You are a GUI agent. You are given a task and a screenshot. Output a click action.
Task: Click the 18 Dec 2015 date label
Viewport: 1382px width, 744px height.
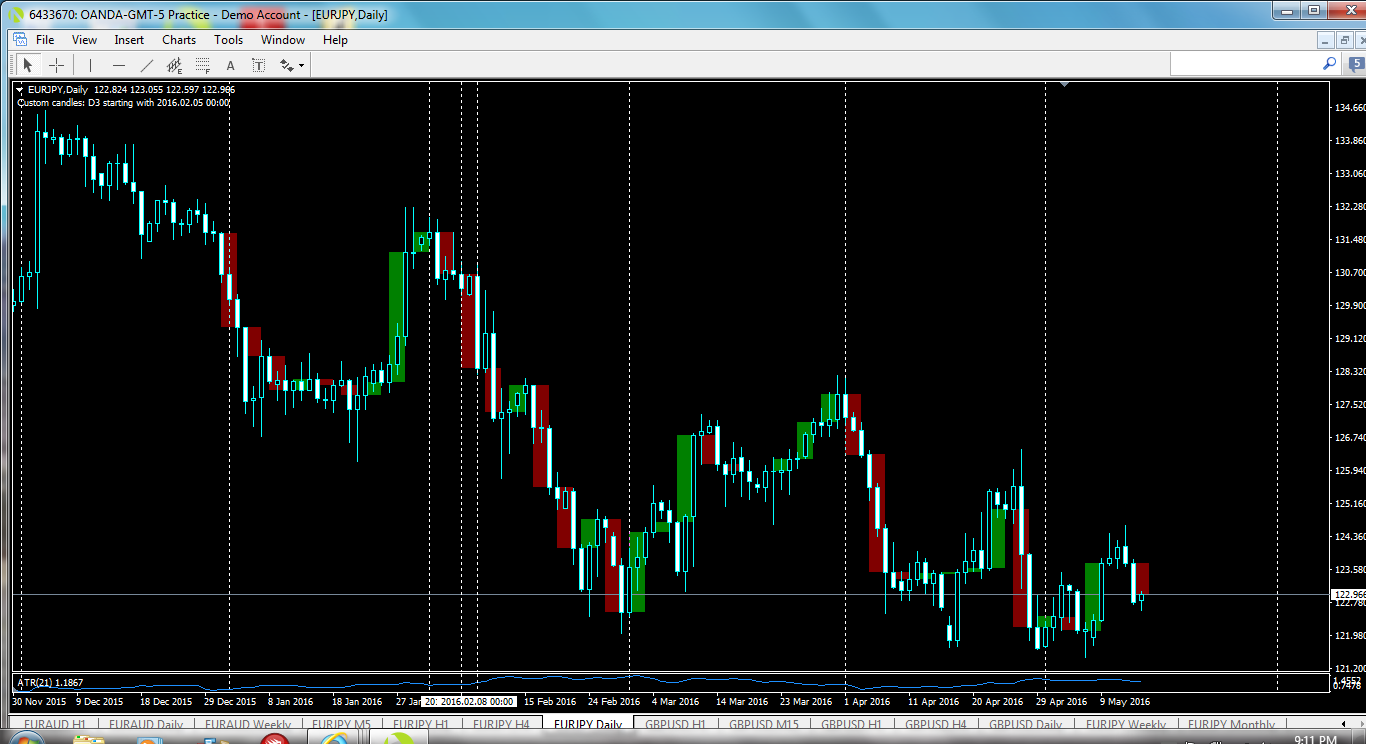coord(166,702)
